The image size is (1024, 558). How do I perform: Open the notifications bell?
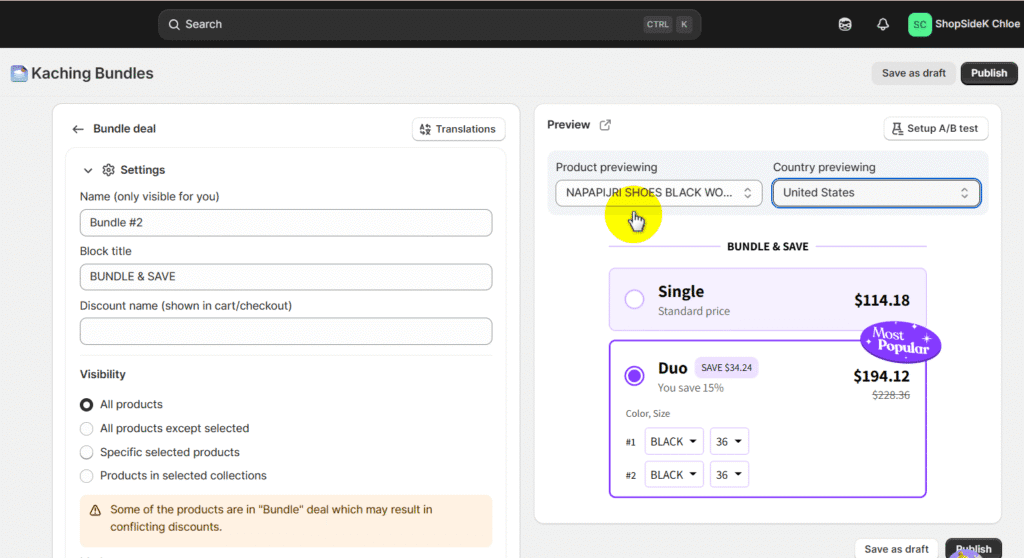883,24
